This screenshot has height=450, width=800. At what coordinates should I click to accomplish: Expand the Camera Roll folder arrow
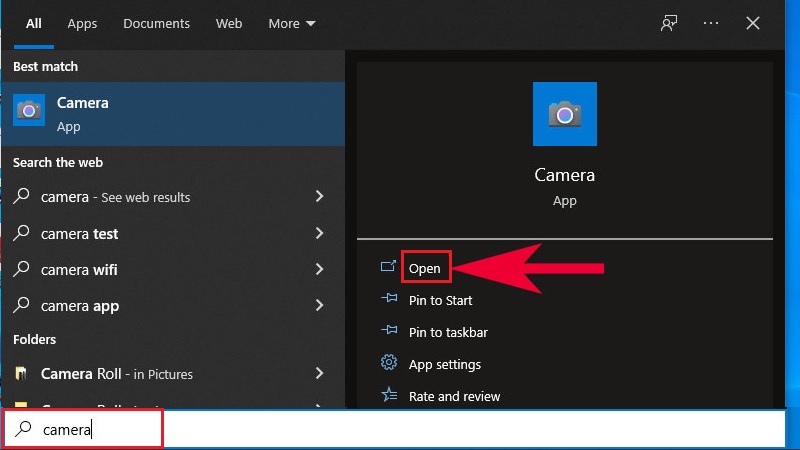click(x=319, y=373)
